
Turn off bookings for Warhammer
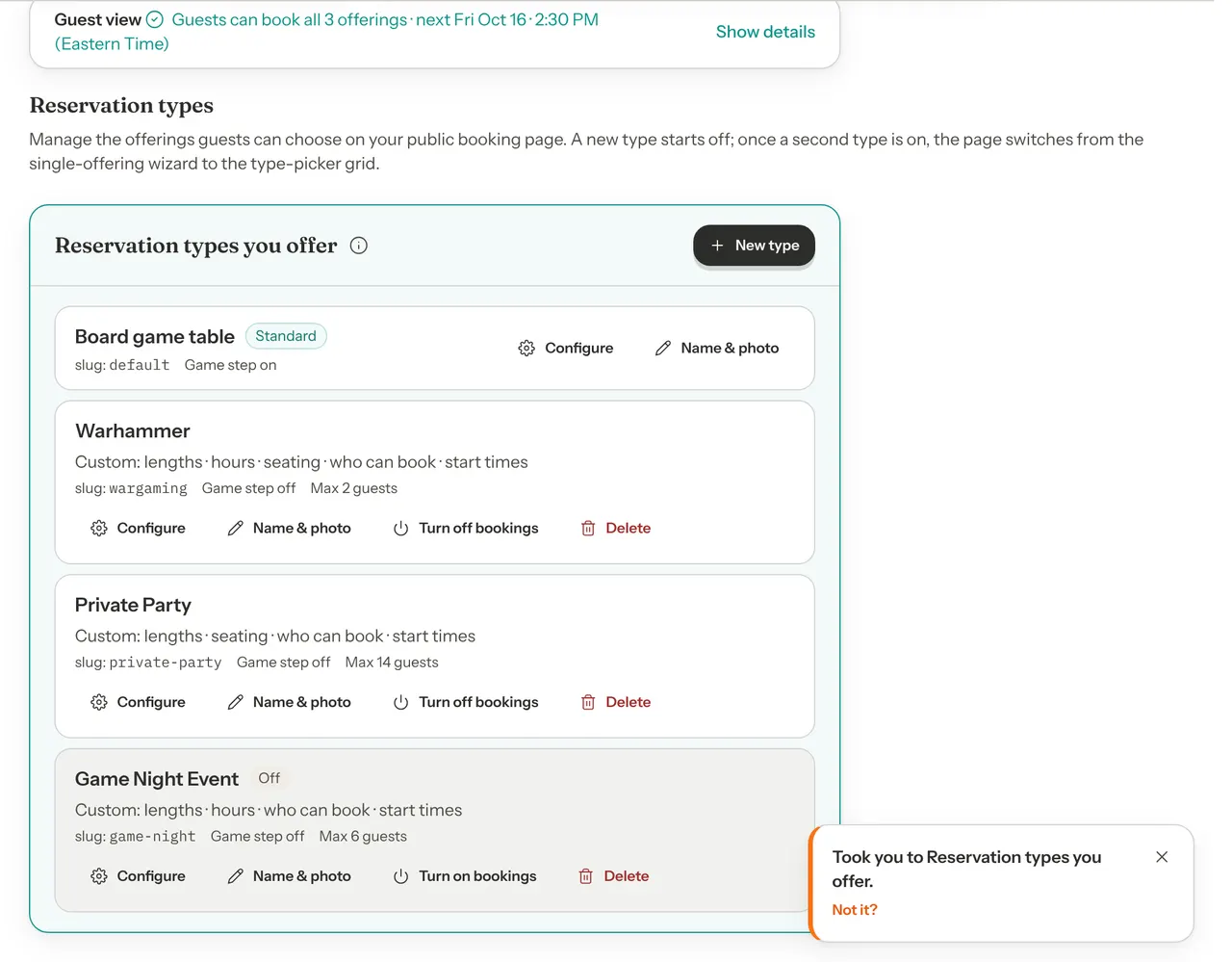point(466,528)
